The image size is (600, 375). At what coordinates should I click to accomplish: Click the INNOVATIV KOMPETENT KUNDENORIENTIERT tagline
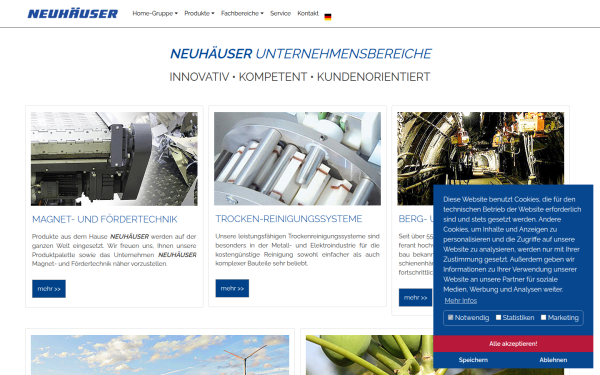click(300, 77)
